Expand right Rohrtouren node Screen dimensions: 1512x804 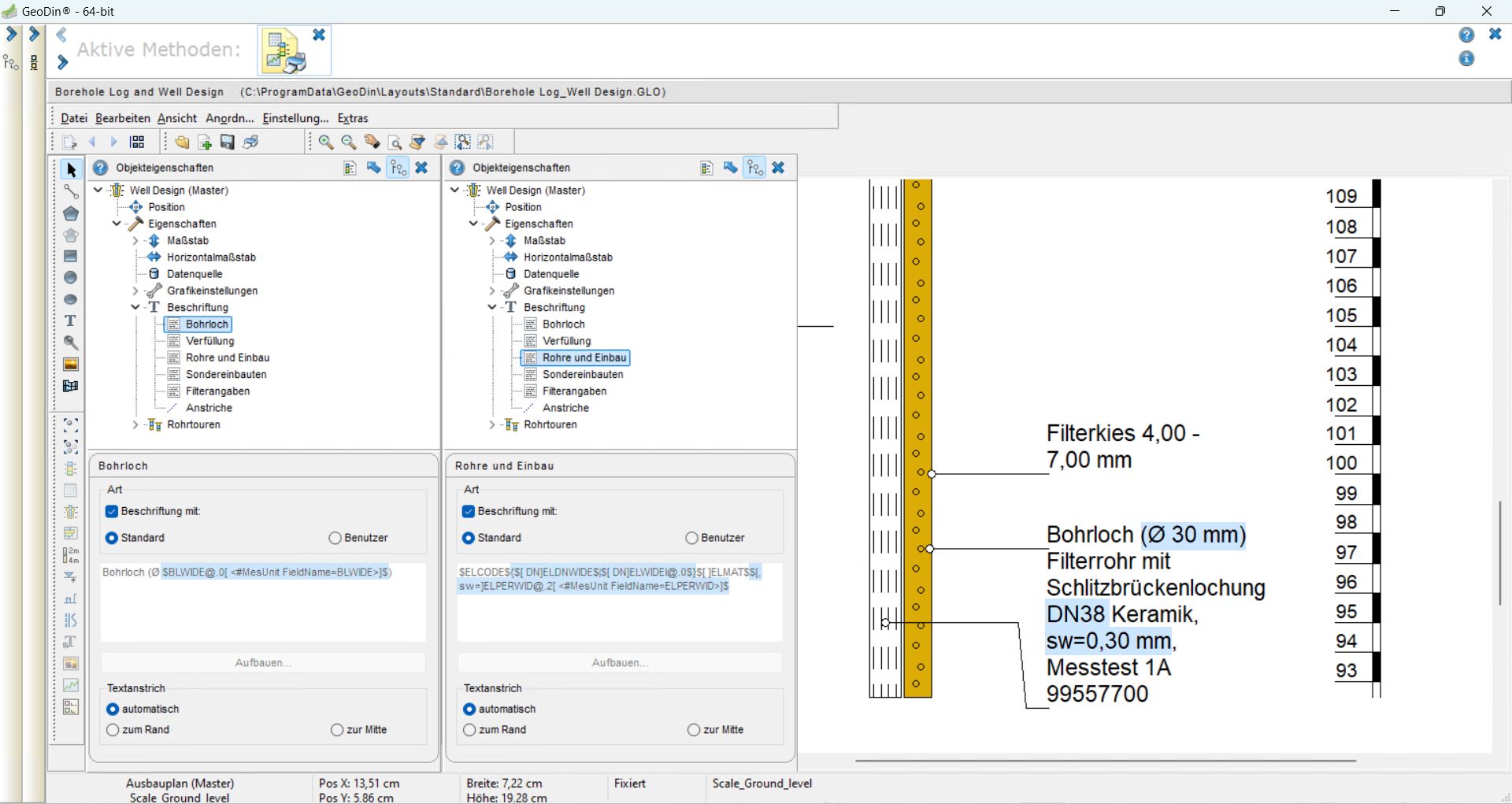492,424
